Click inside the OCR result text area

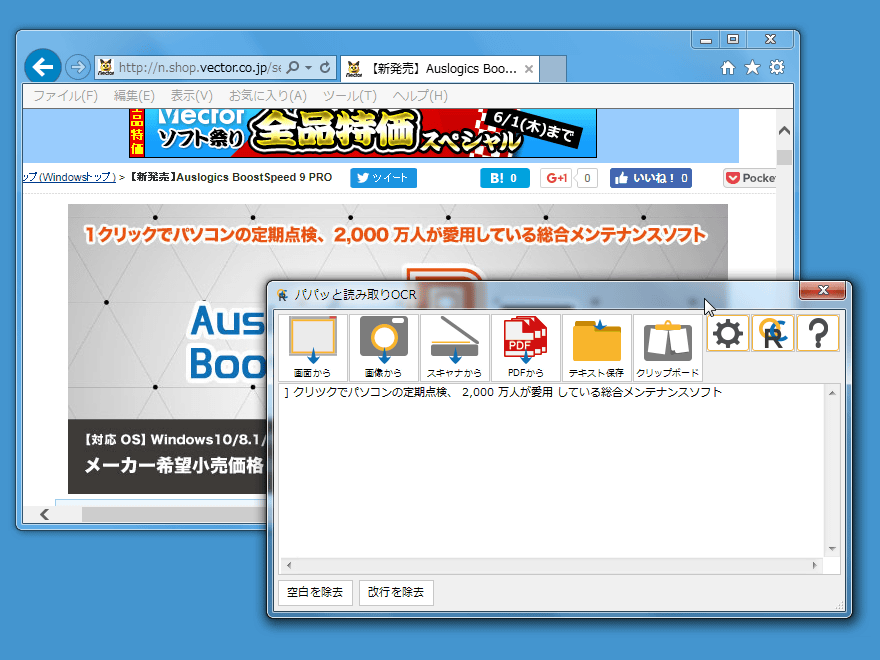[x=552, y=471]
